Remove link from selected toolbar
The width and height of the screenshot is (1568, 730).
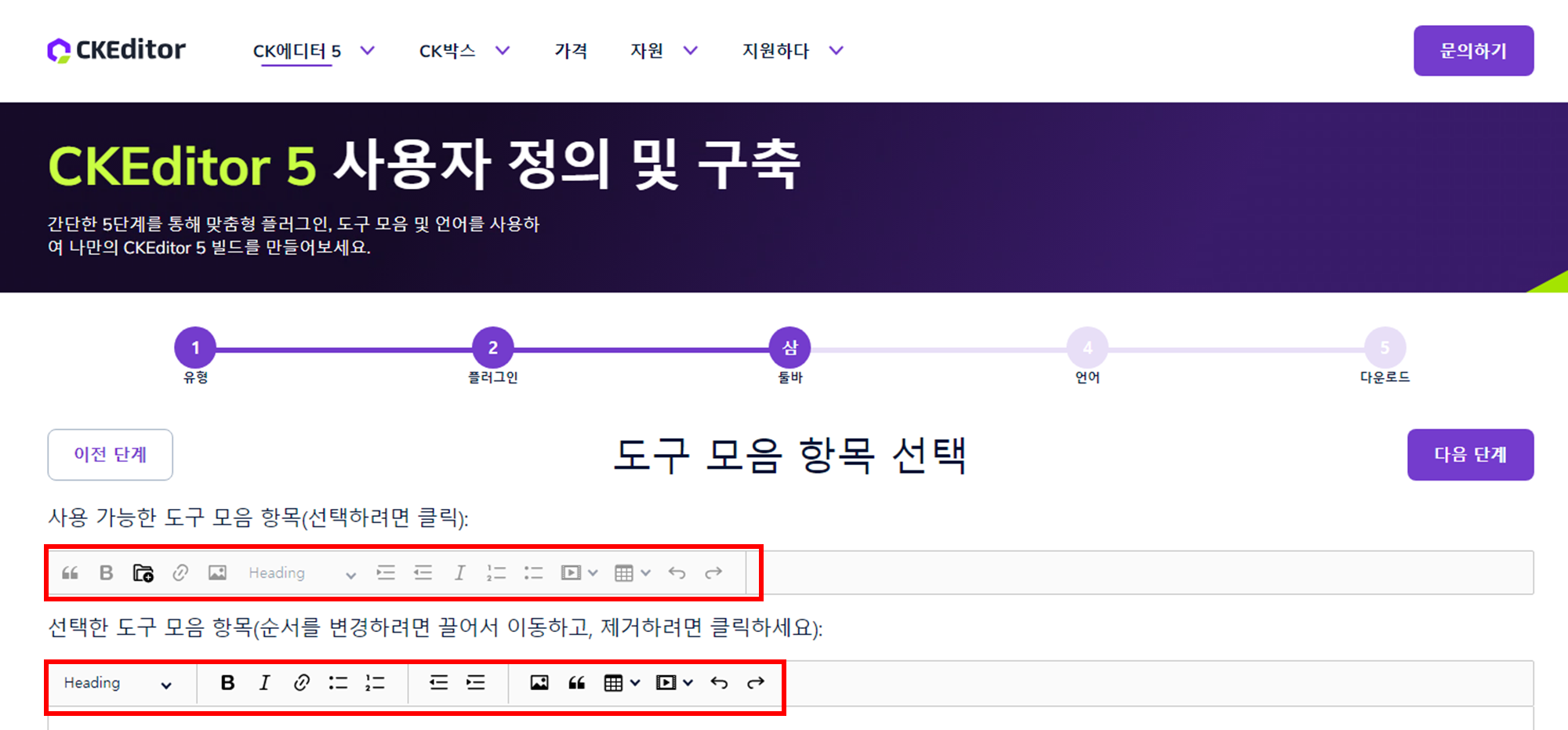click(x=302, y=683)
